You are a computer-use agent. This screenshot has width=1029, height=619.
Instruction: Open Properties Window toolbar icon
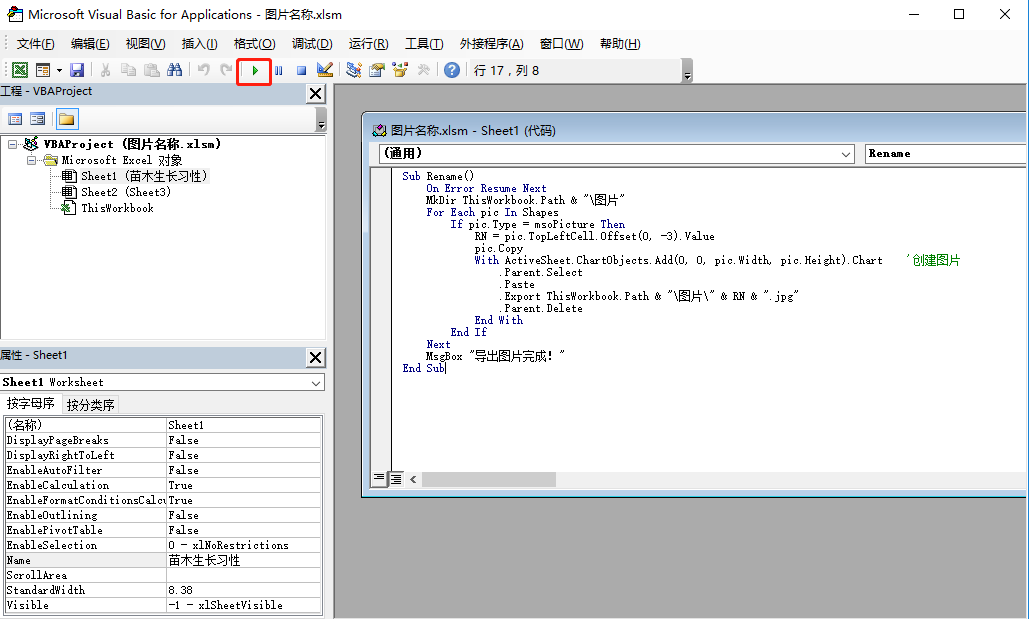click(377, 70)
